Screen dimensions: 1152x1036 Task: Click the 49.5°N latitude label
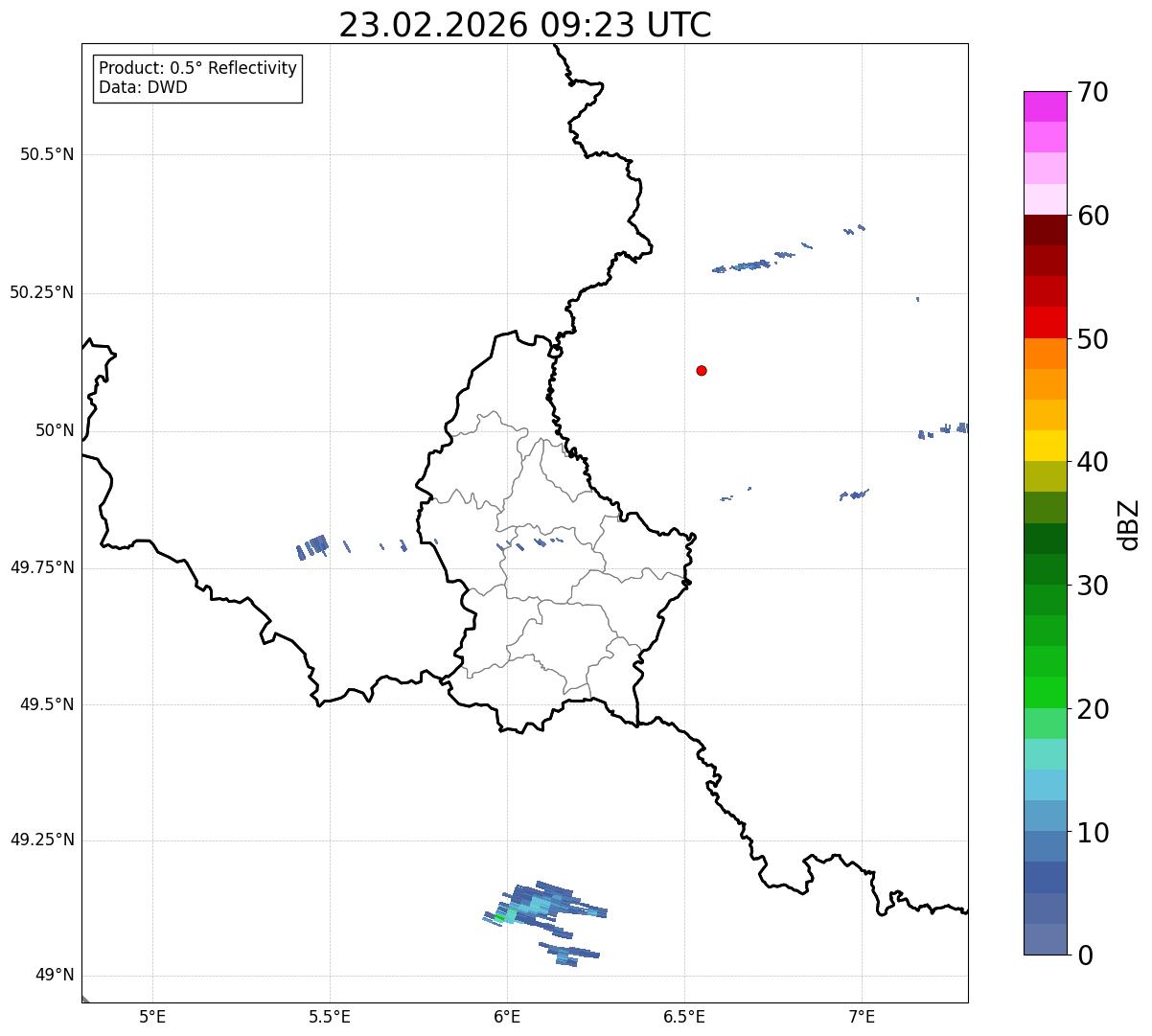click(x=47, y=704)
